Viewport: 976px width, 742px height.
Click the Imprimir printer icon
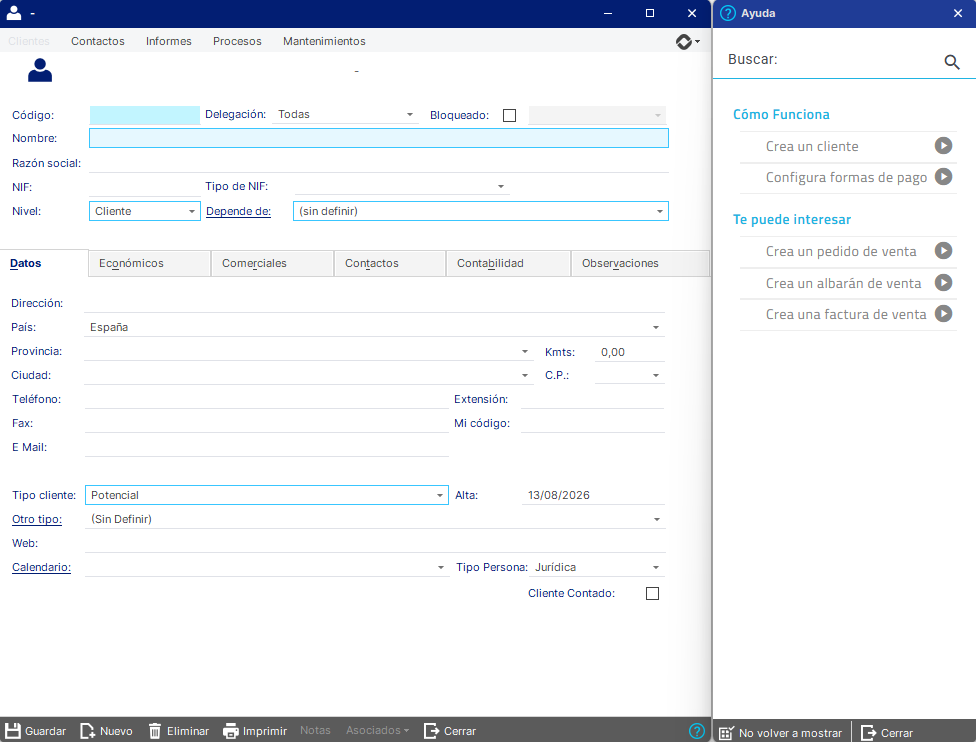coord(231,731)
